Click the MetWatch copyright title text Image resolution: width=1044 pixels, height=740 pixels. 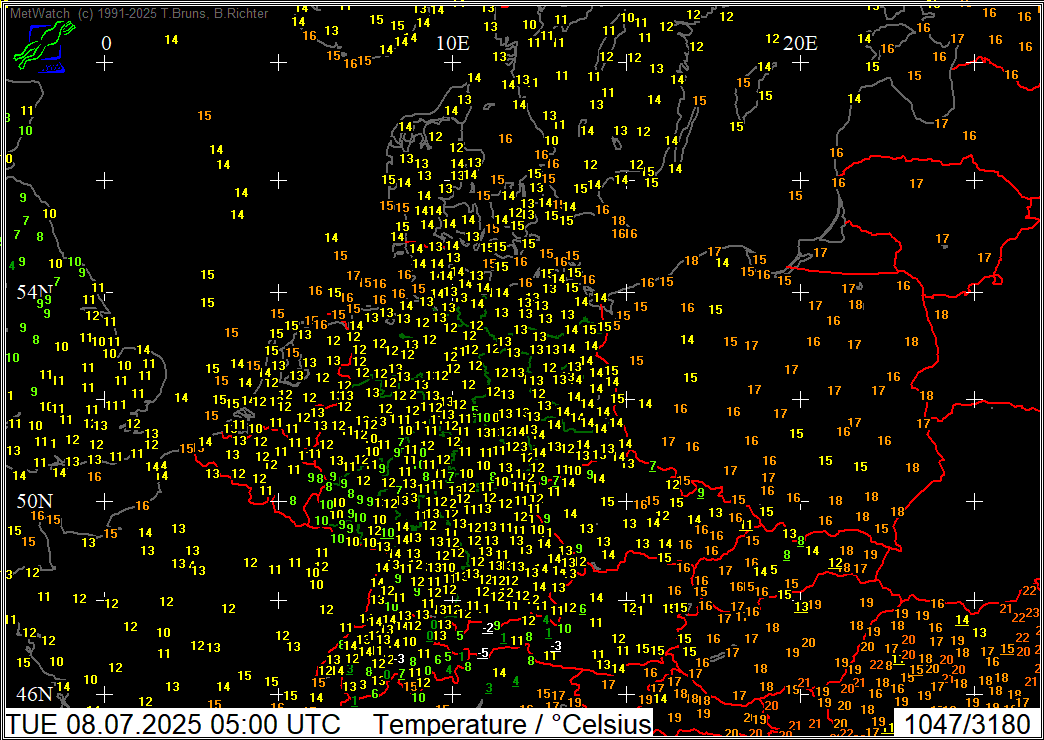click(x=139, y=13)
